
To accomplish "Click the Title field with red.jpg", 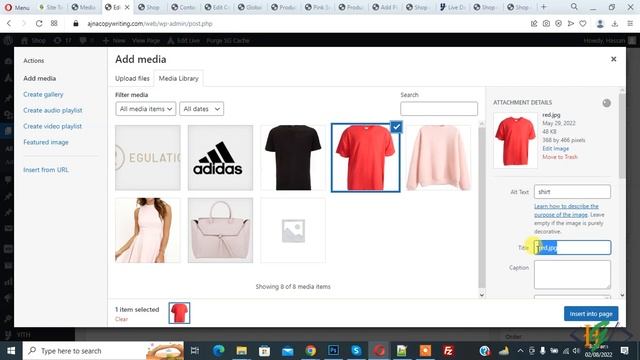I will point(572,247).
